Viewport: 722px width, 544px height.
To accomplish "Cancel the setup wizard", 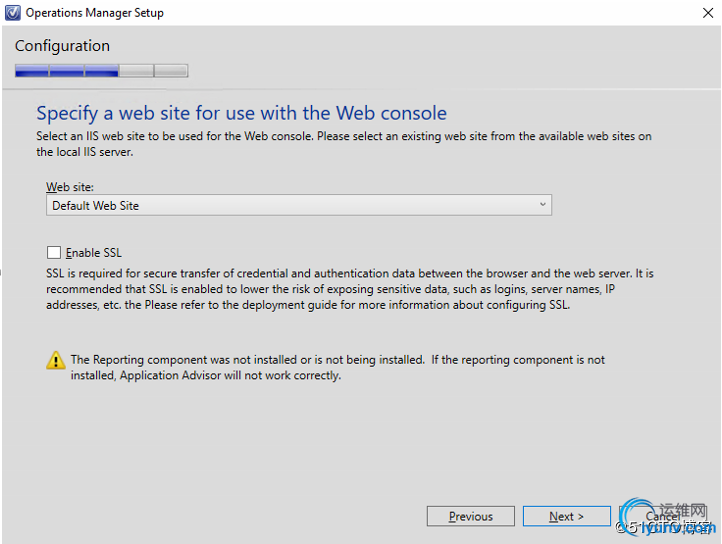I will [662, 516].
